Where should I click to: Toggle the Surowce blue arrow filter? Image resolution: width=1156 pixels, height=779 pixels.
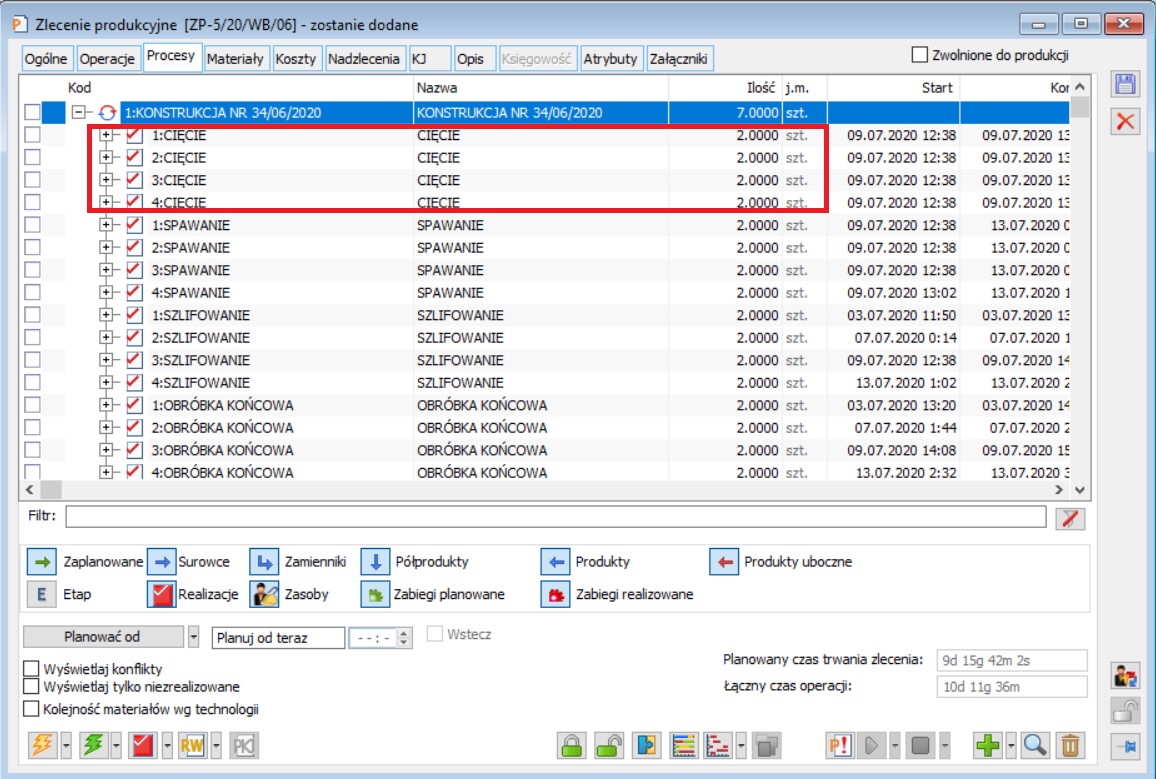(162, 562)
